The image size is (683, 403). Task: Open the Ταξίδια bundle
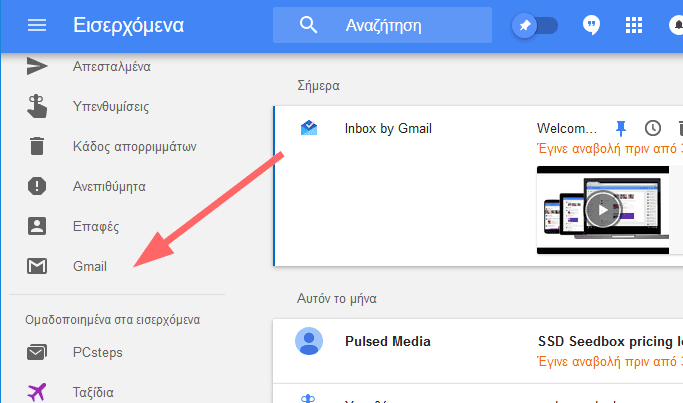pos(93,392)
